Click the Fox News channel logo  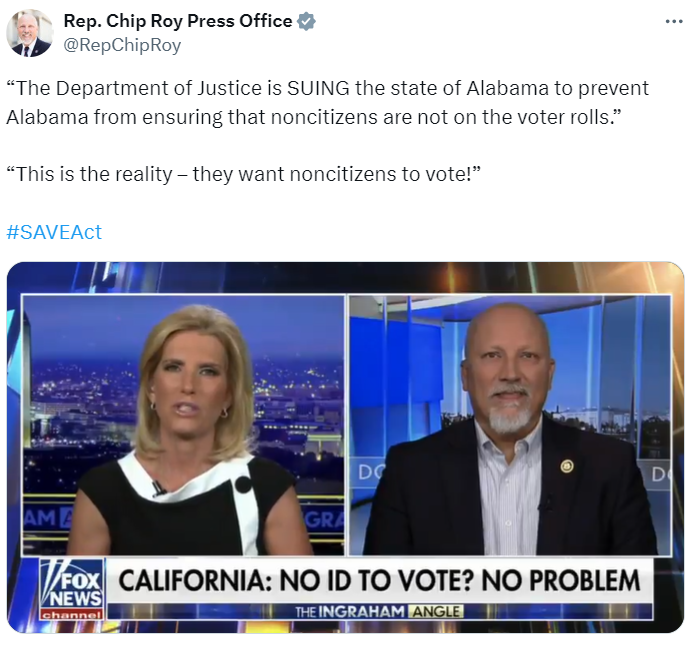pos(72,589)
